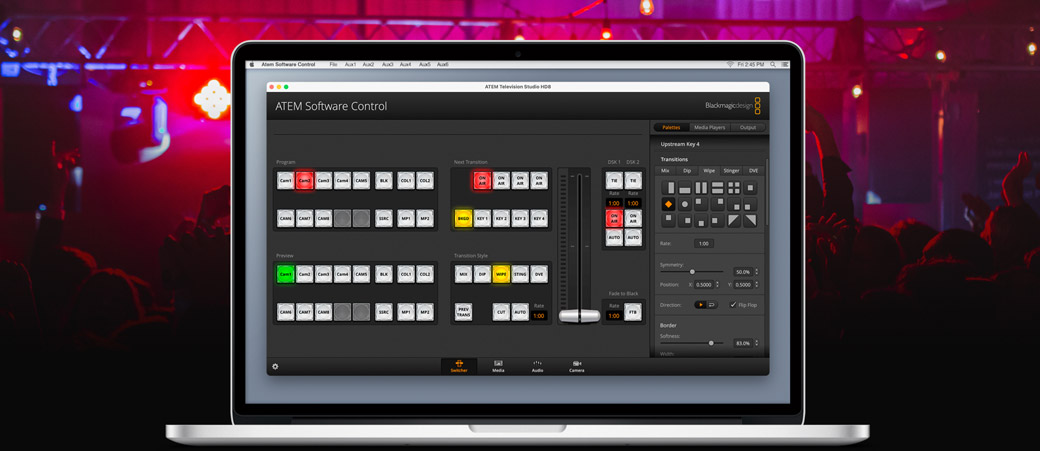Toggle the Flip Flop checkbox
Screen dimensions: 1040x451
pyautogui.click(x=733, y=305)
